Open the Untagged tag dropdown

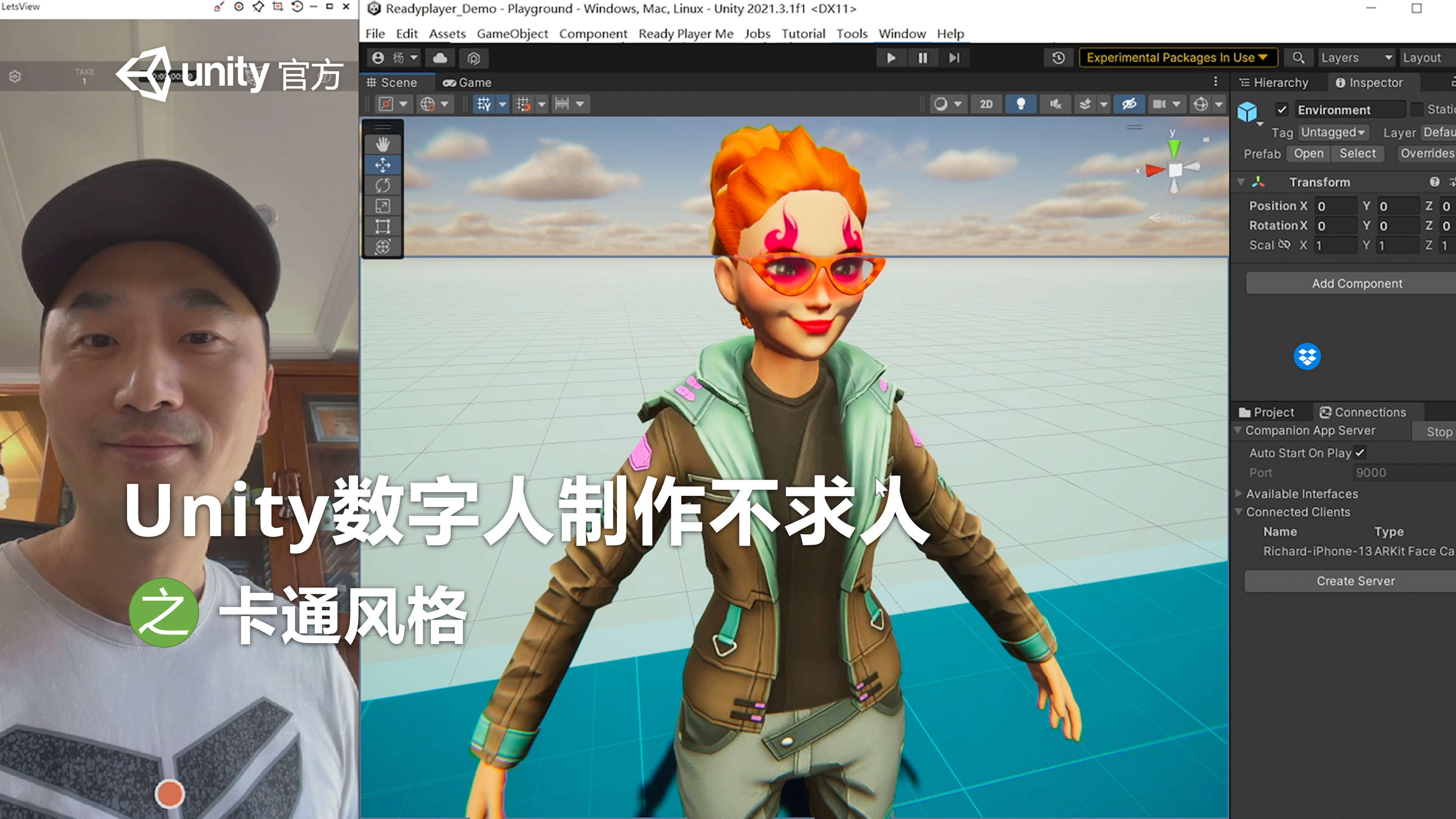point(1334,132)
